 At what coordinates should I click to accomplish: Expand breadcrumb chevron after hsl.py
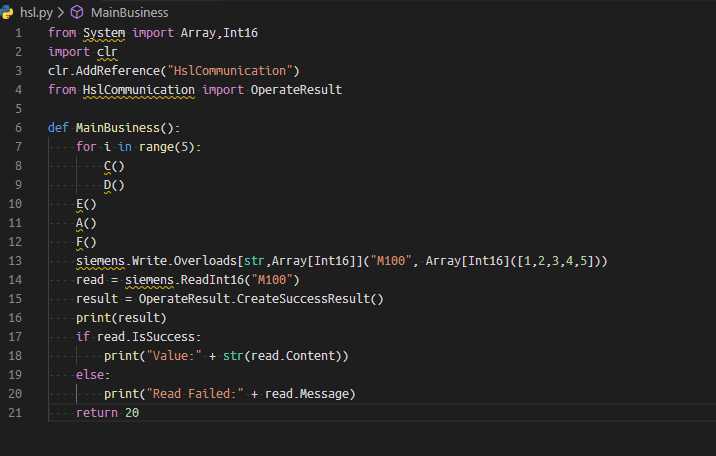(61, 13)
